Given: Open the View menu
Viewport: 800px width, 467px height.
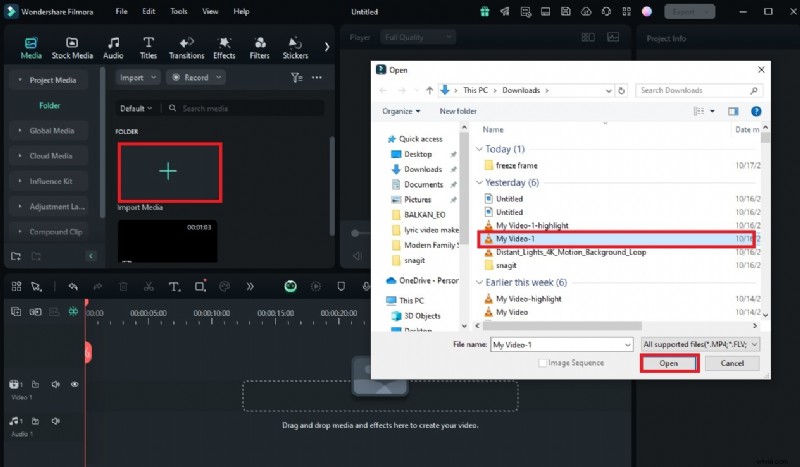Looking at the screenshot, I should tap(210, 11).
